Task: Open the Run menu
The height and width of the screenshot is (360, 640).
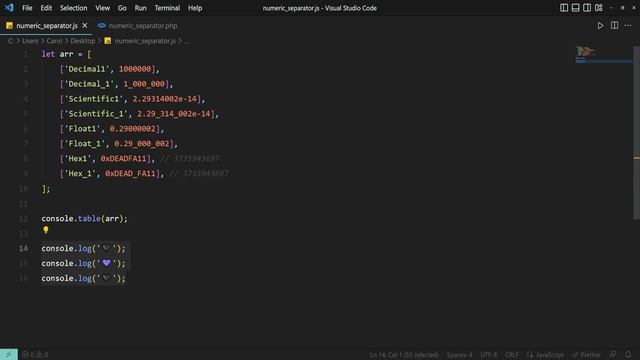Action: tap(140, 8)
